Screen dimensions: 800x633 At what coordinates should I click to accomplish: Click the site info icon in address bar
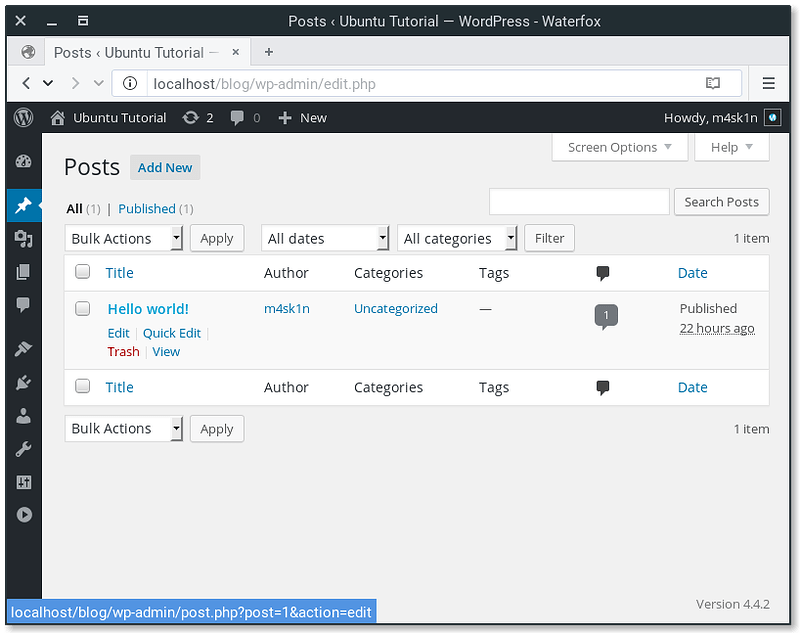pyautogui.click(x=130, y=83)
